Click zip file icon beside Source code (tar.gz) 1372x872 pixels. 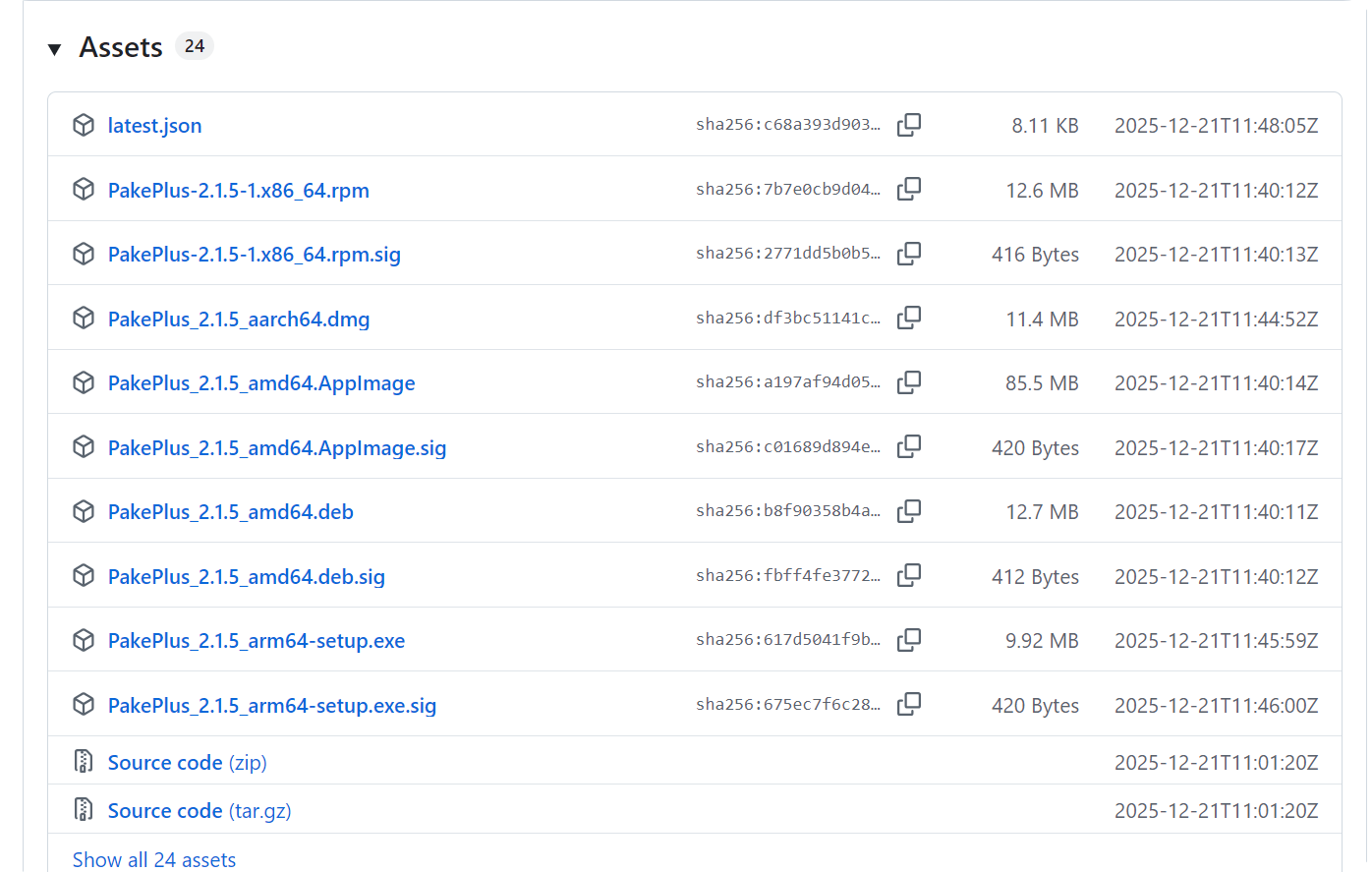pyautogui.click(x=84, y=809)
